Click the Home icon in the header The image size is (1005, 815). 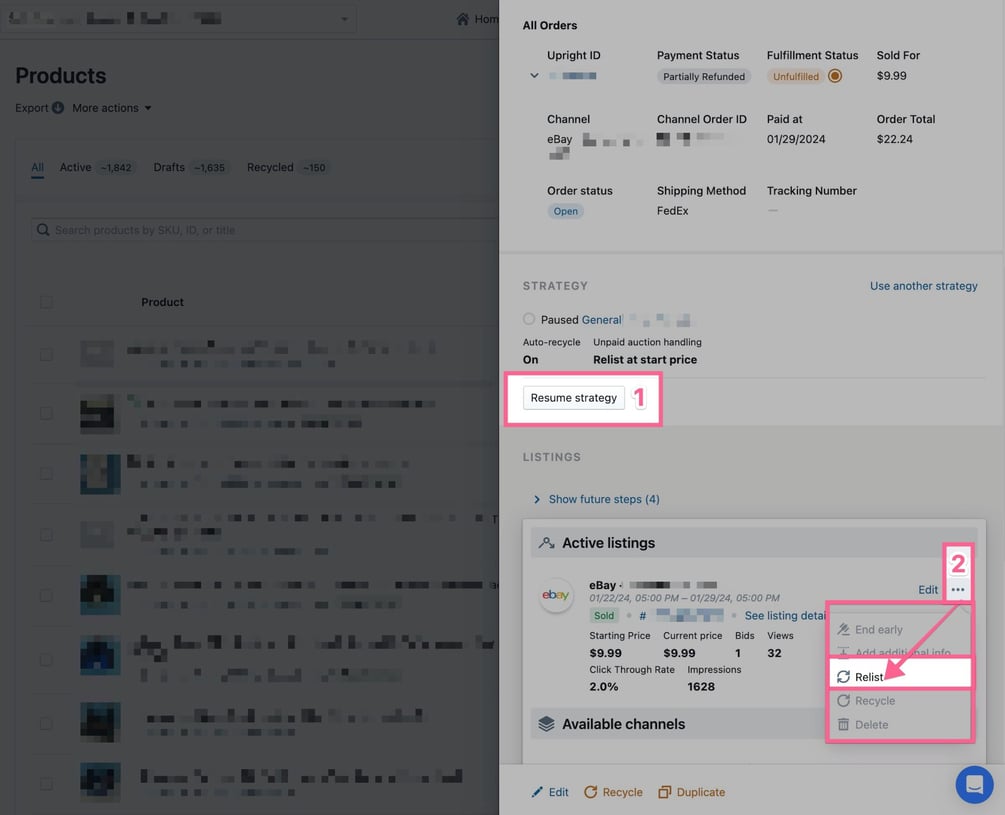pos(459,17)
